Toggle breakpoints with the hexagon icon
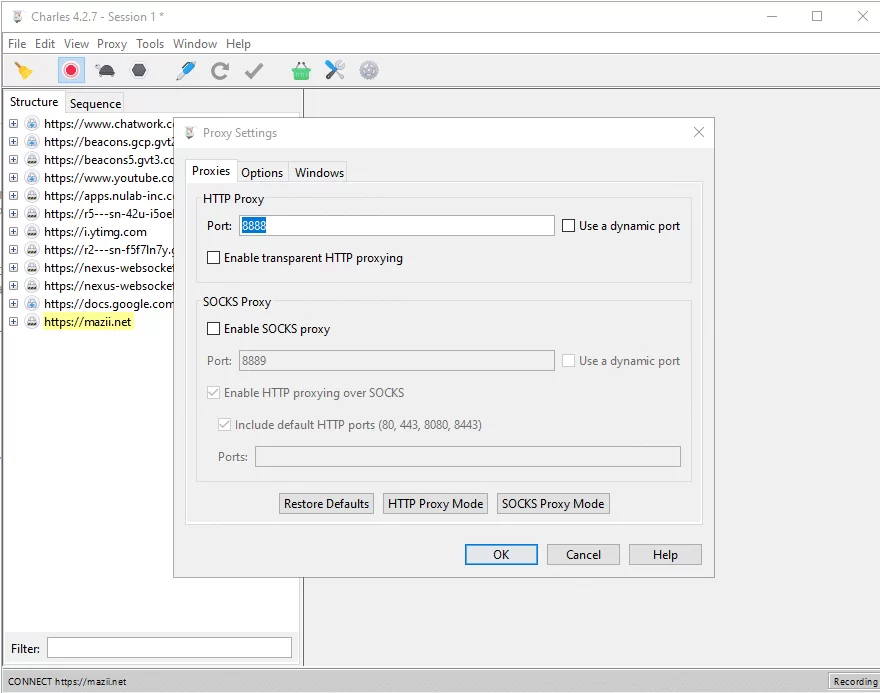Image resolution: width=880 pixels, height=693 pixels. pyautogui.click(x=139, y=70)
